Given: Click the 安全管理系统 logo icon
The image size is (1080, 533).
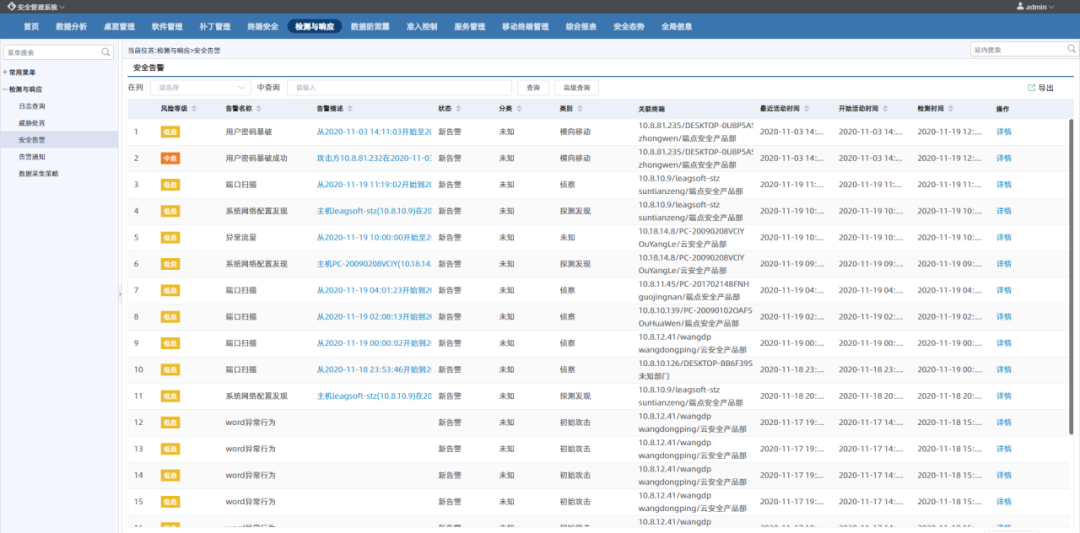Looking at the screenshot, I should 10,6.
